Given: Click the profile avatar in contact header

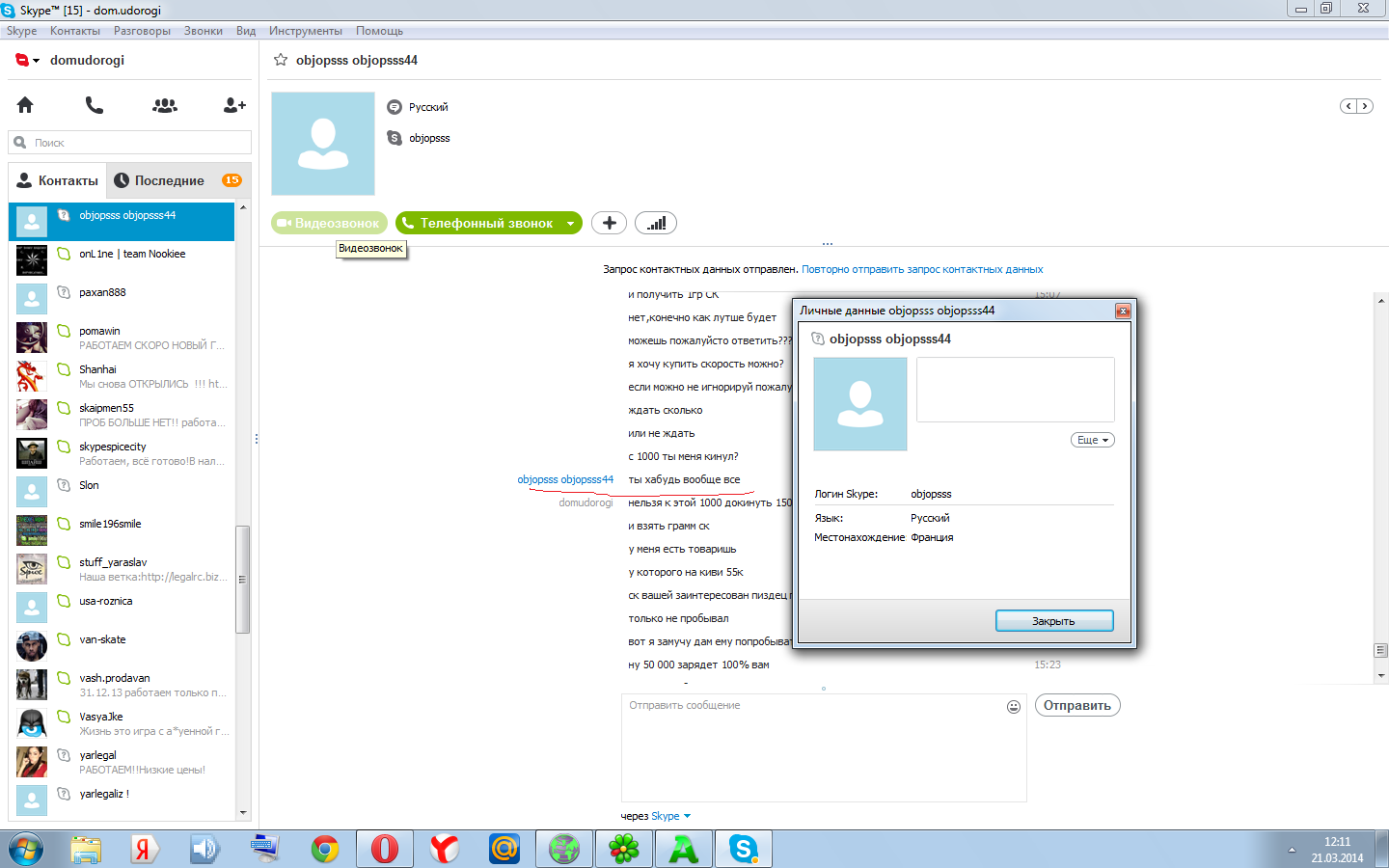Looking at the screenshot, I should tap(323, 144).
